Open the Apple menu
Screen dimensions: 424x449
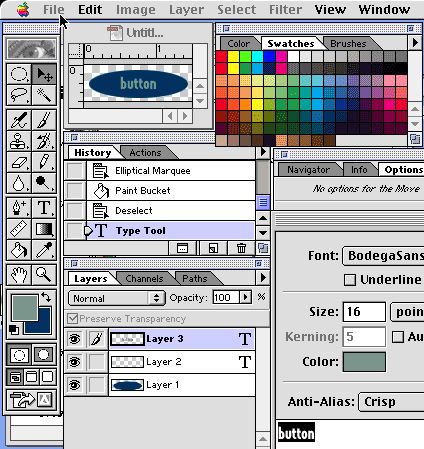coord(23,10)
